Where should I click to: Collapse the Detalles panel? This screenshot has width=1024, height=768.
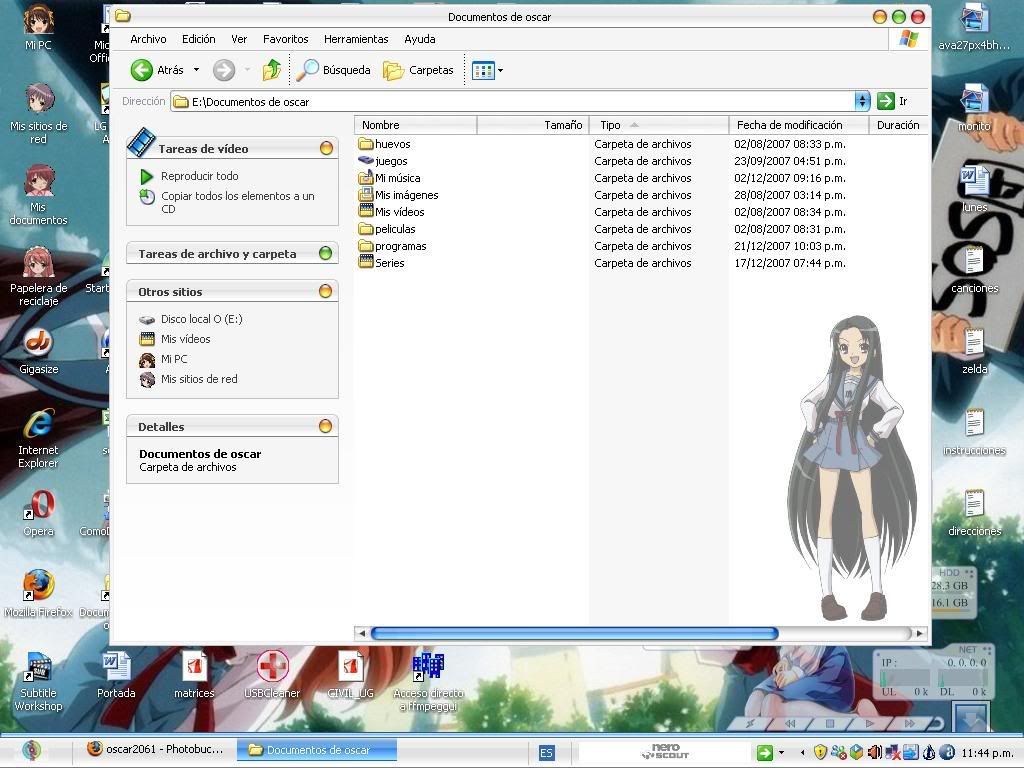(325, 426)
